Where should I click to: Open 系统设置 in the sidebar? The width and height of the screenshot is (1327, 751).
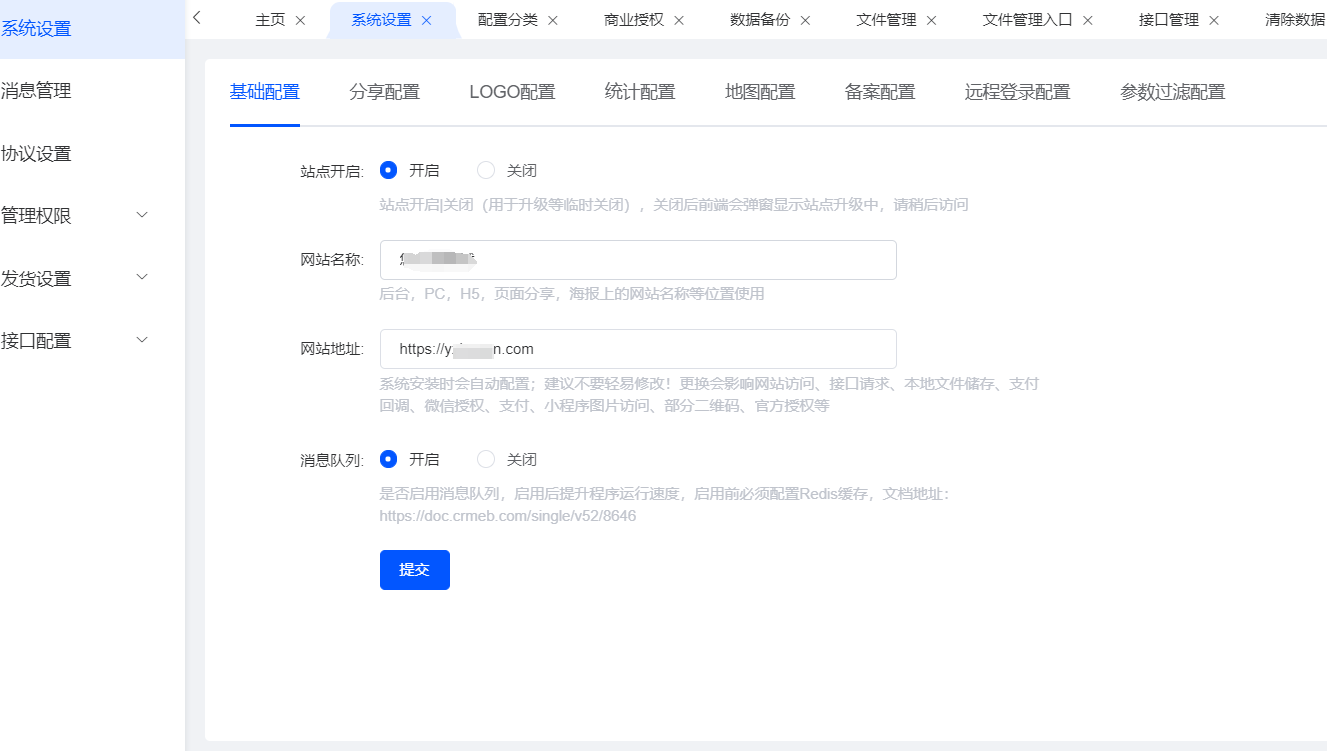tap(92, 28)
